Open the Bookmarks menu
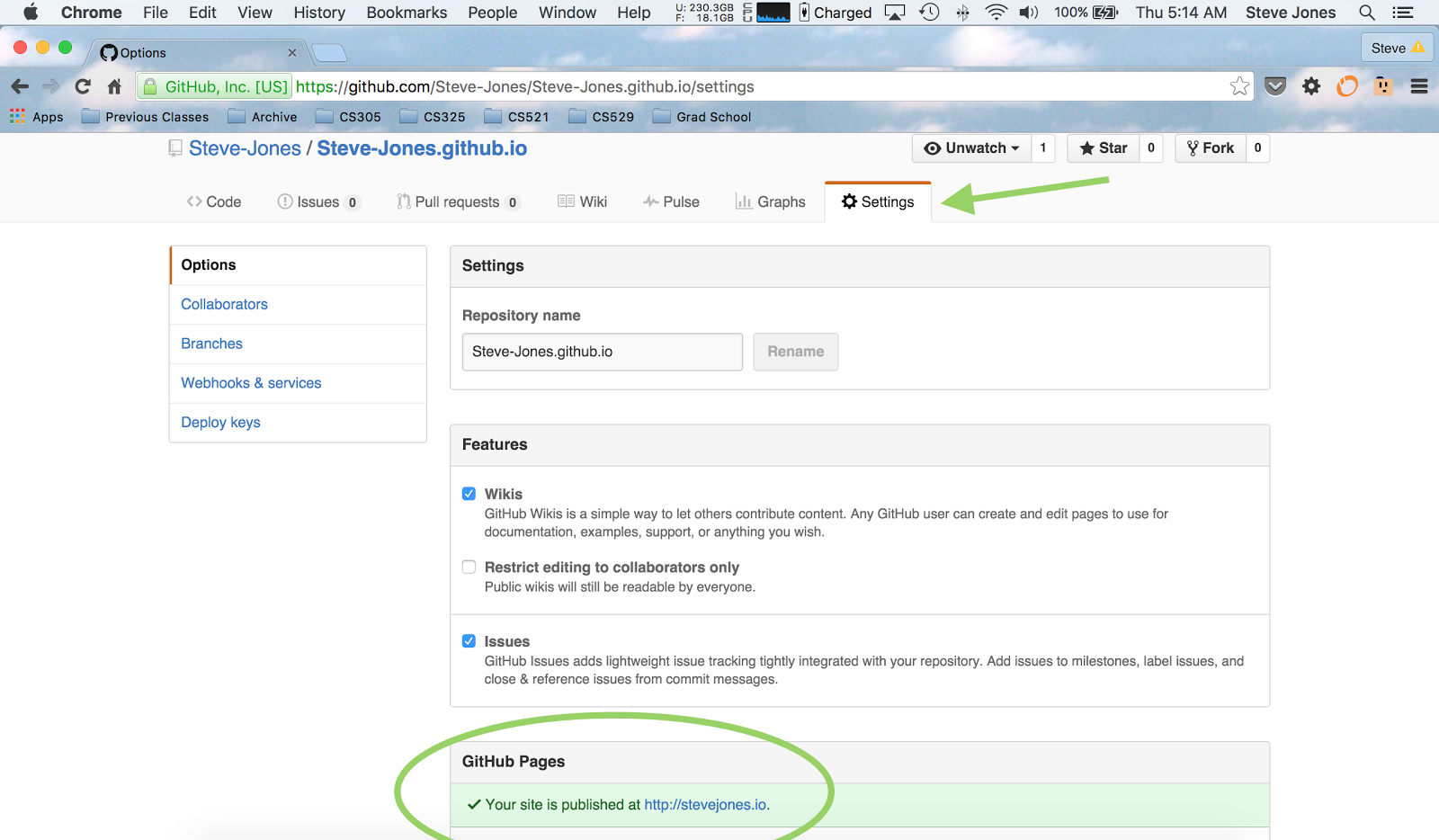 (407, 13)
